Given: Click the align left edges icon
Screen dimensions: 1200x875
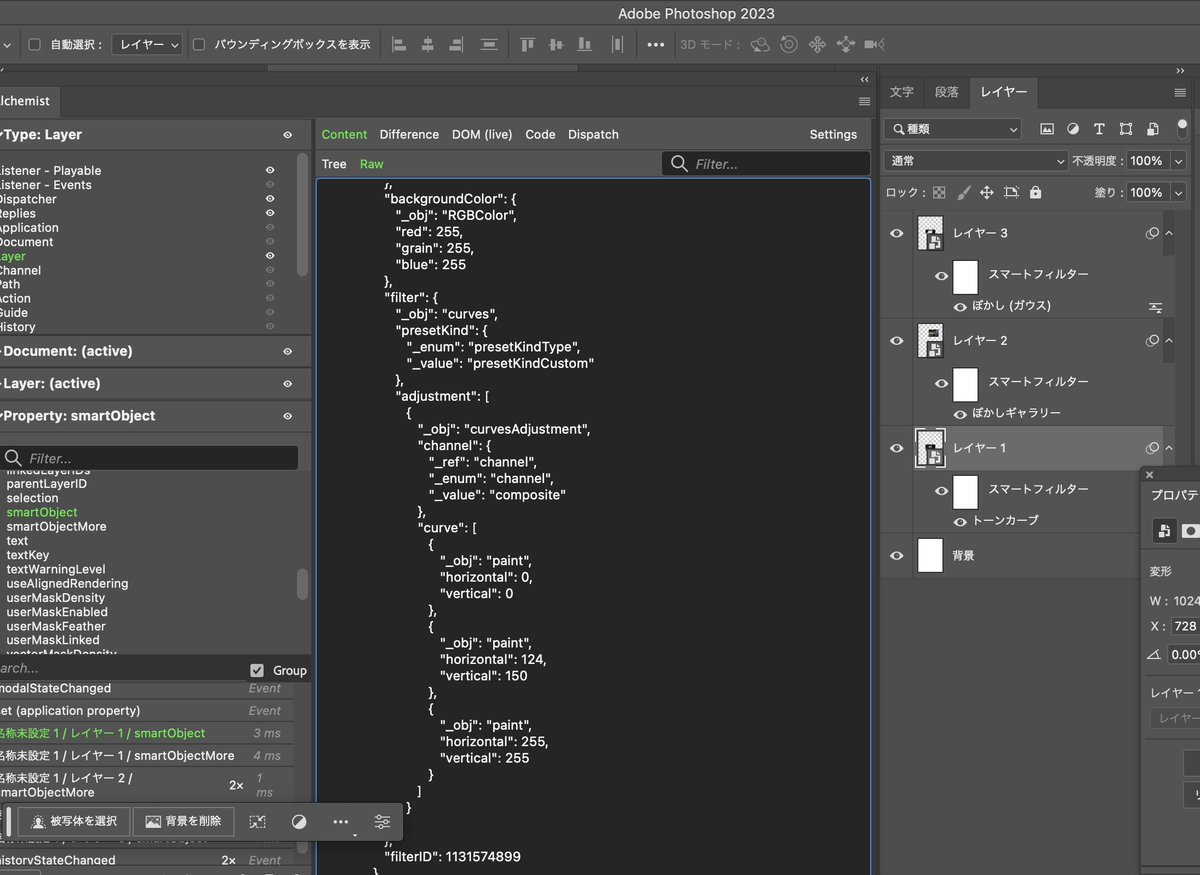Looking at the screenshot, I should click(399, 44).
